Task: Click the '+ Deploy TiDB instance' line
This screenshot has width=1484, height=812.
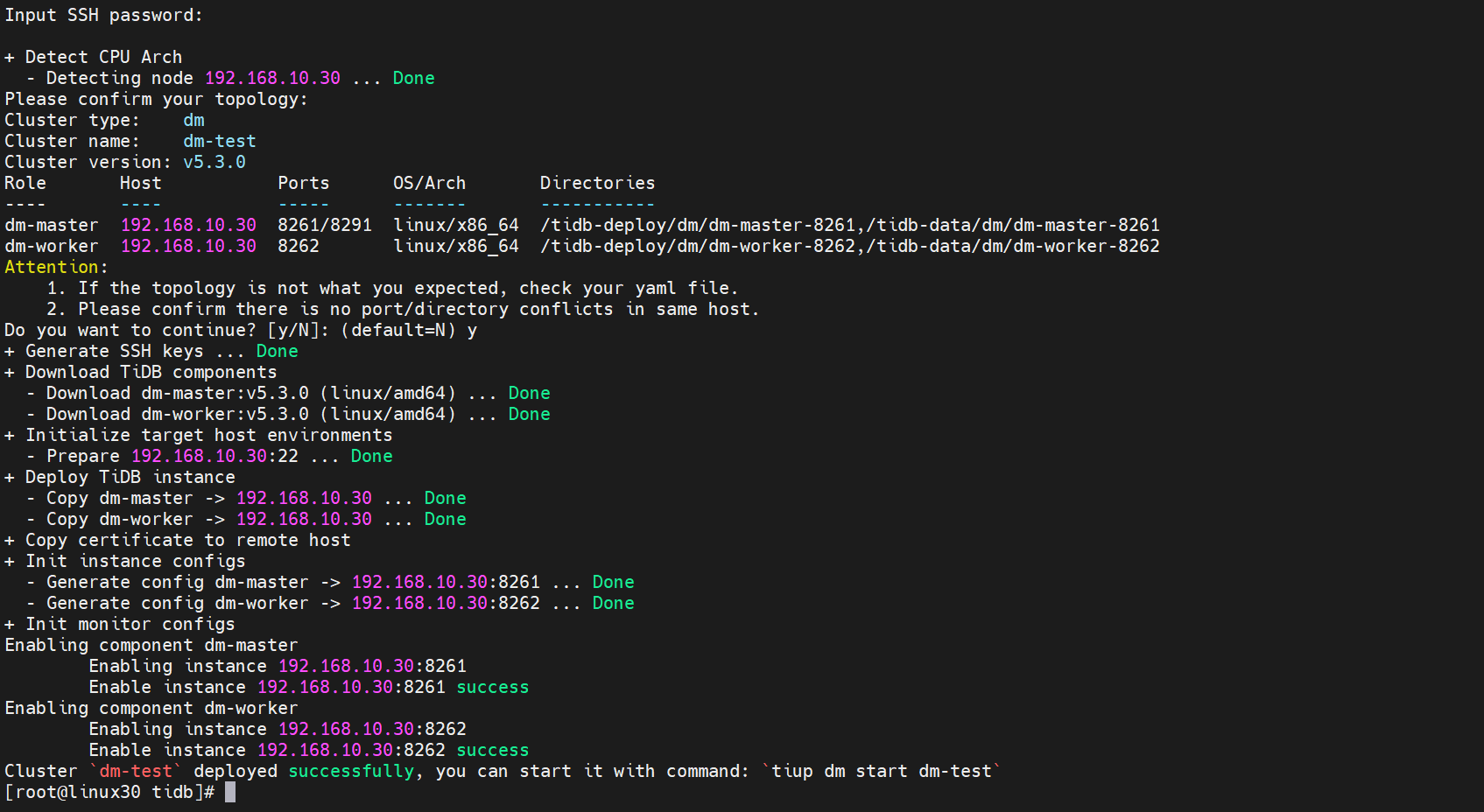Action: 120,477
